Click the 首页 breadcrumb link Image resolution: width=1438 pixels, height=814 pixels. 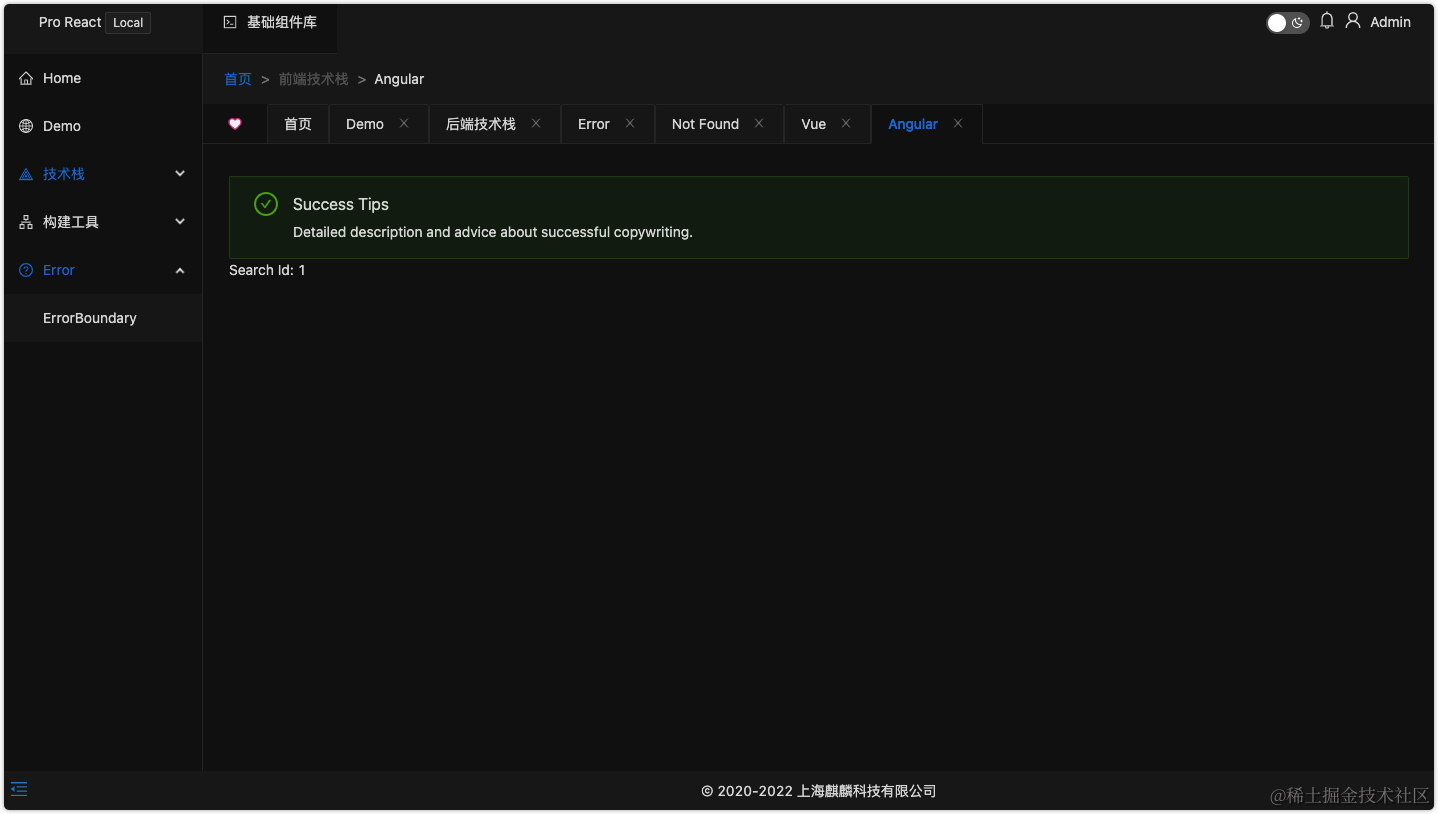tap(238, 79)
